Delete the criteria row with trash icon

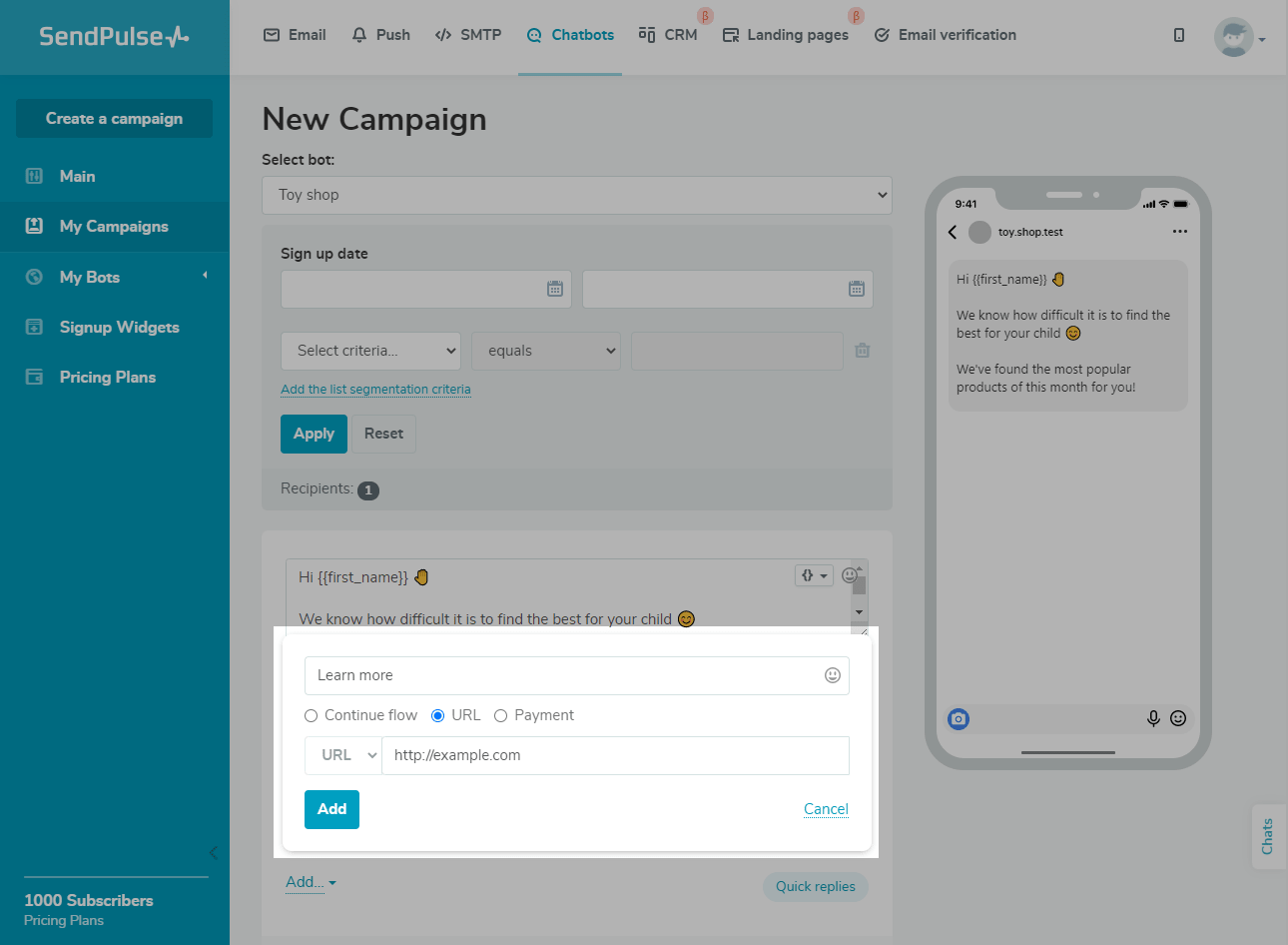pyautogui.click(x=863, y=351)
